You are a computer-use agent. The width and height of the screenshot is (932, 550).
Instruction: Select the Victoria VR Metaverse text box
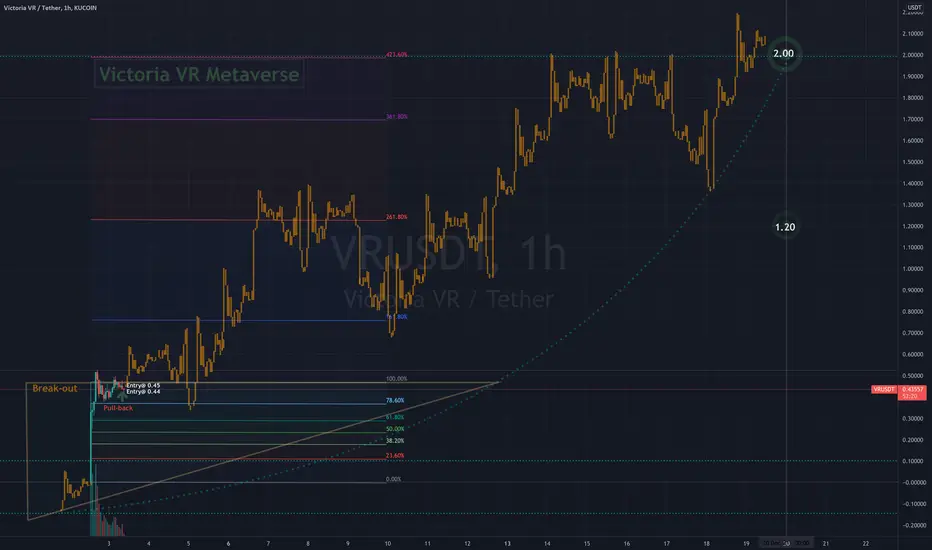coord(199,74)
